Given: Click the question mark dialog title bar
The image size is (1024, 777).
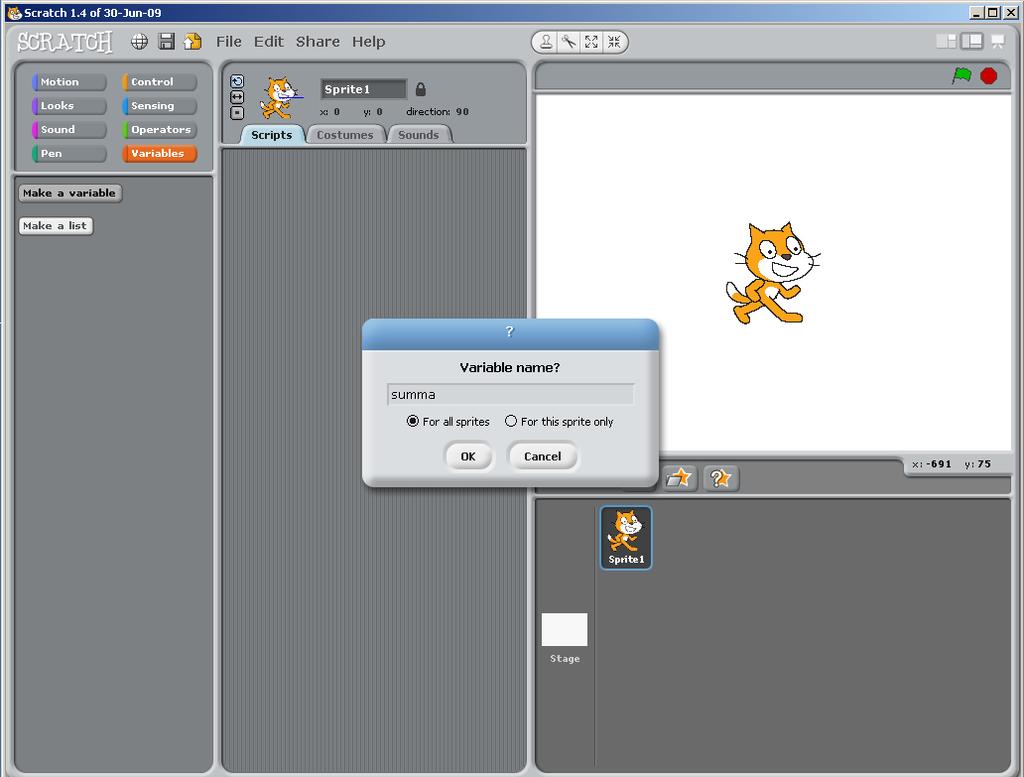Looking at the screenshot, I should (510, 333).
